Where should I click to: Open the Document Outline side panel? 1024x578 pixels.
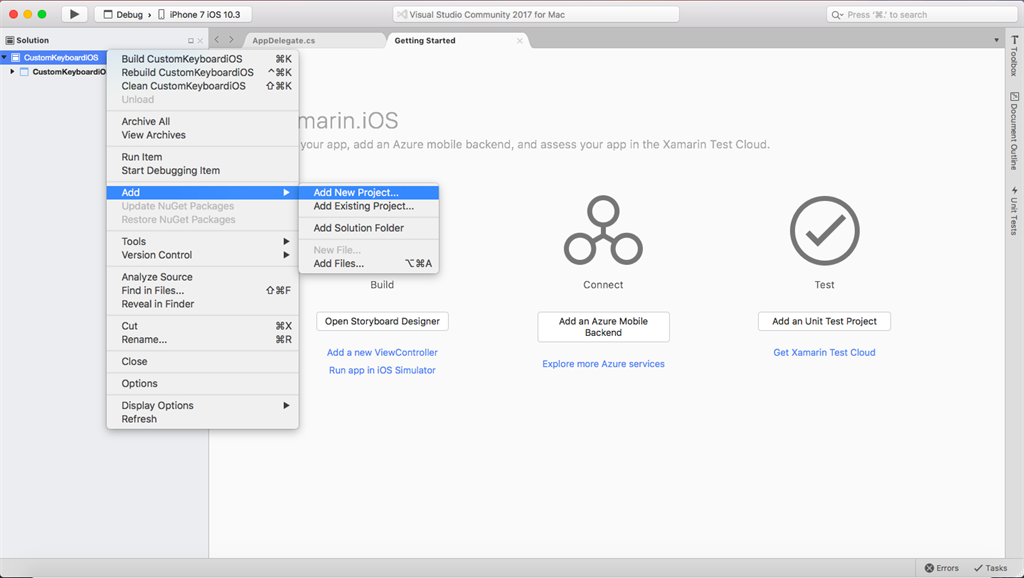click(x=1014, y=131)
